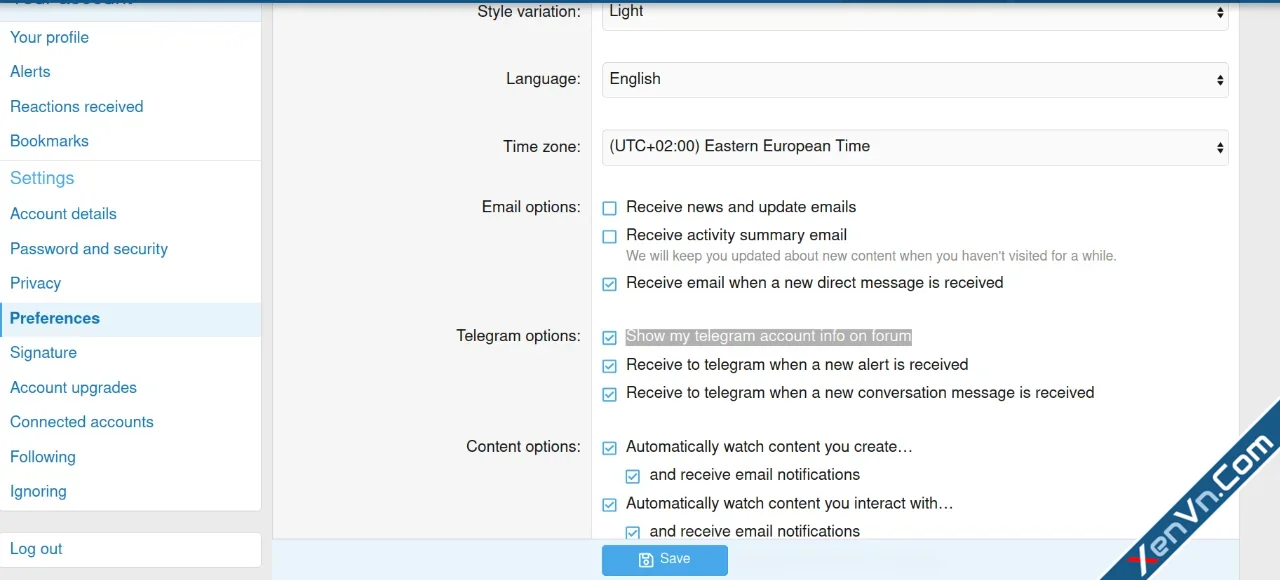Go to Your profile page

pyautogui.click(x=50, y=37)
